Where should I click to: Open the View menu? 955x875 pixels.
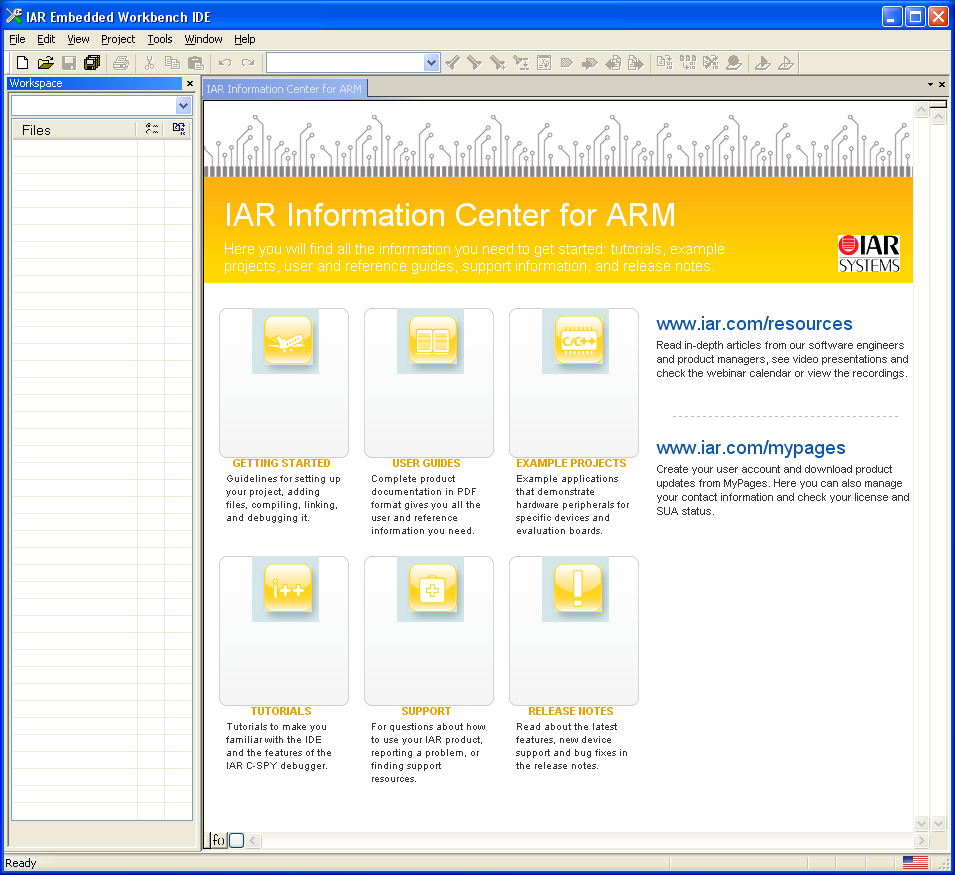pyautogui.click(x=78, y=39)
